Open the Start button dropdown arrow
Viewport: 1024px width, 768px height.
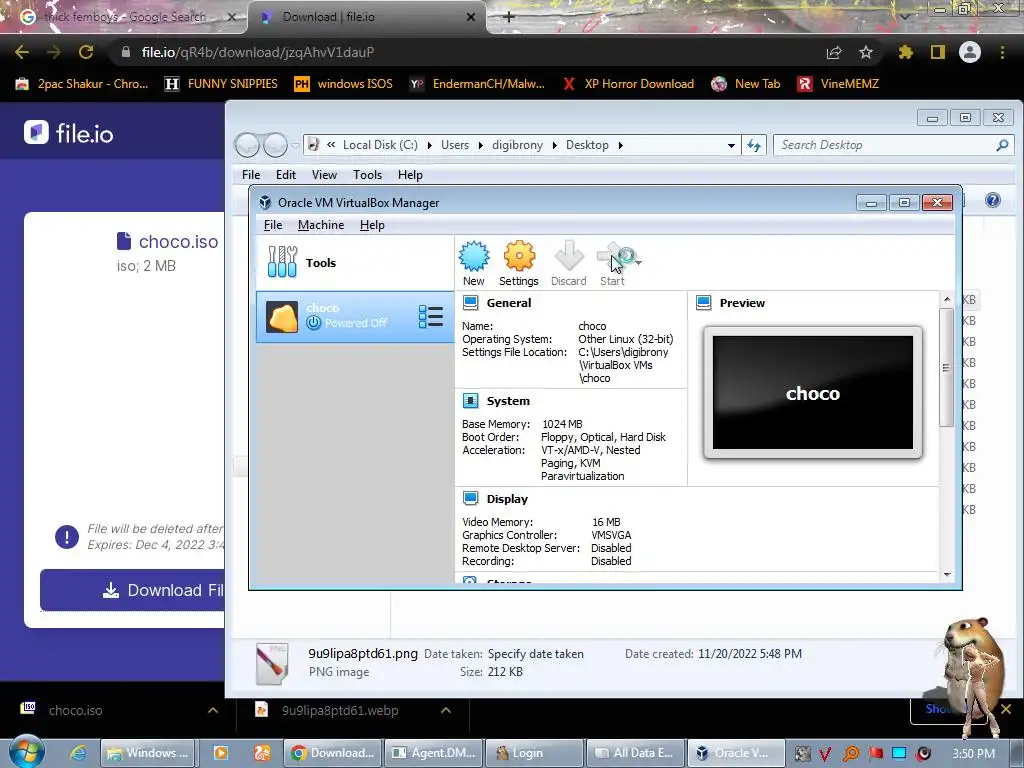tap(639, 263)
